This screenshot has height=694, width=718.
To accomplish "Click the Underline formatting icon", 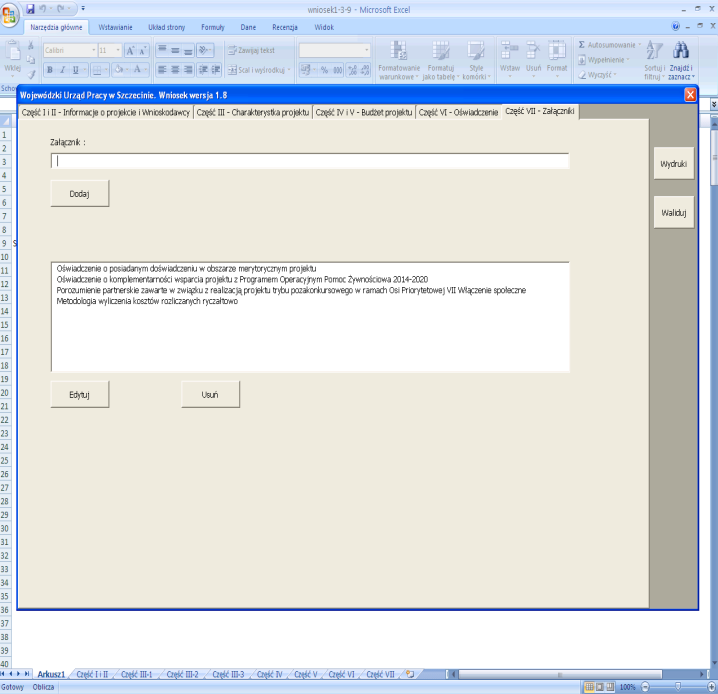I will pyautogui.click(x=76, y=70).
